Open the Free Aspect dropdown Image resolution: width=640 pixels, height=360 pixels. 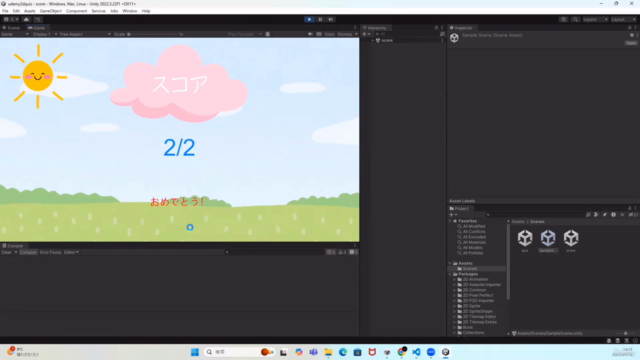[x=85, y=34]
